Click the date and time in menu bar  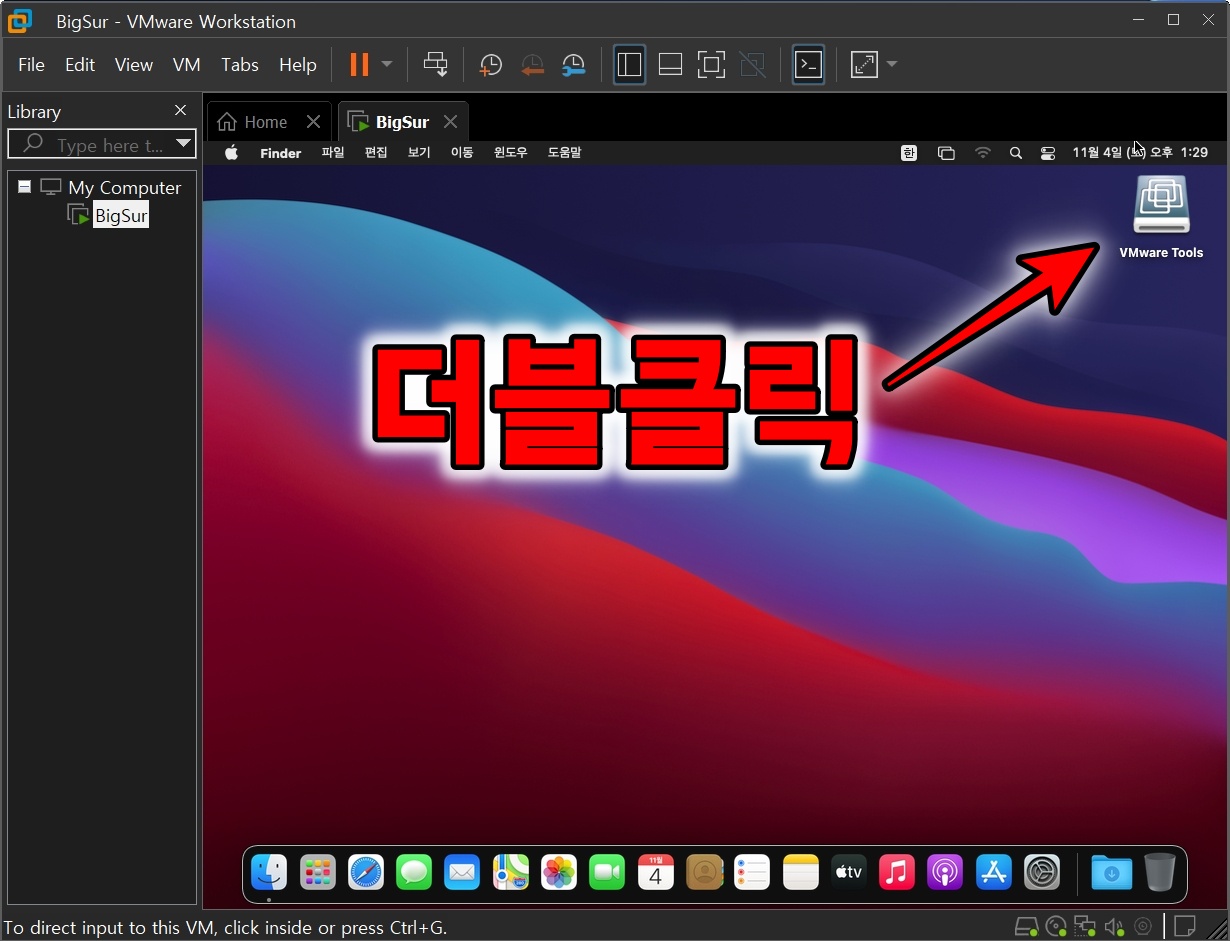[x=1140, y=153]
